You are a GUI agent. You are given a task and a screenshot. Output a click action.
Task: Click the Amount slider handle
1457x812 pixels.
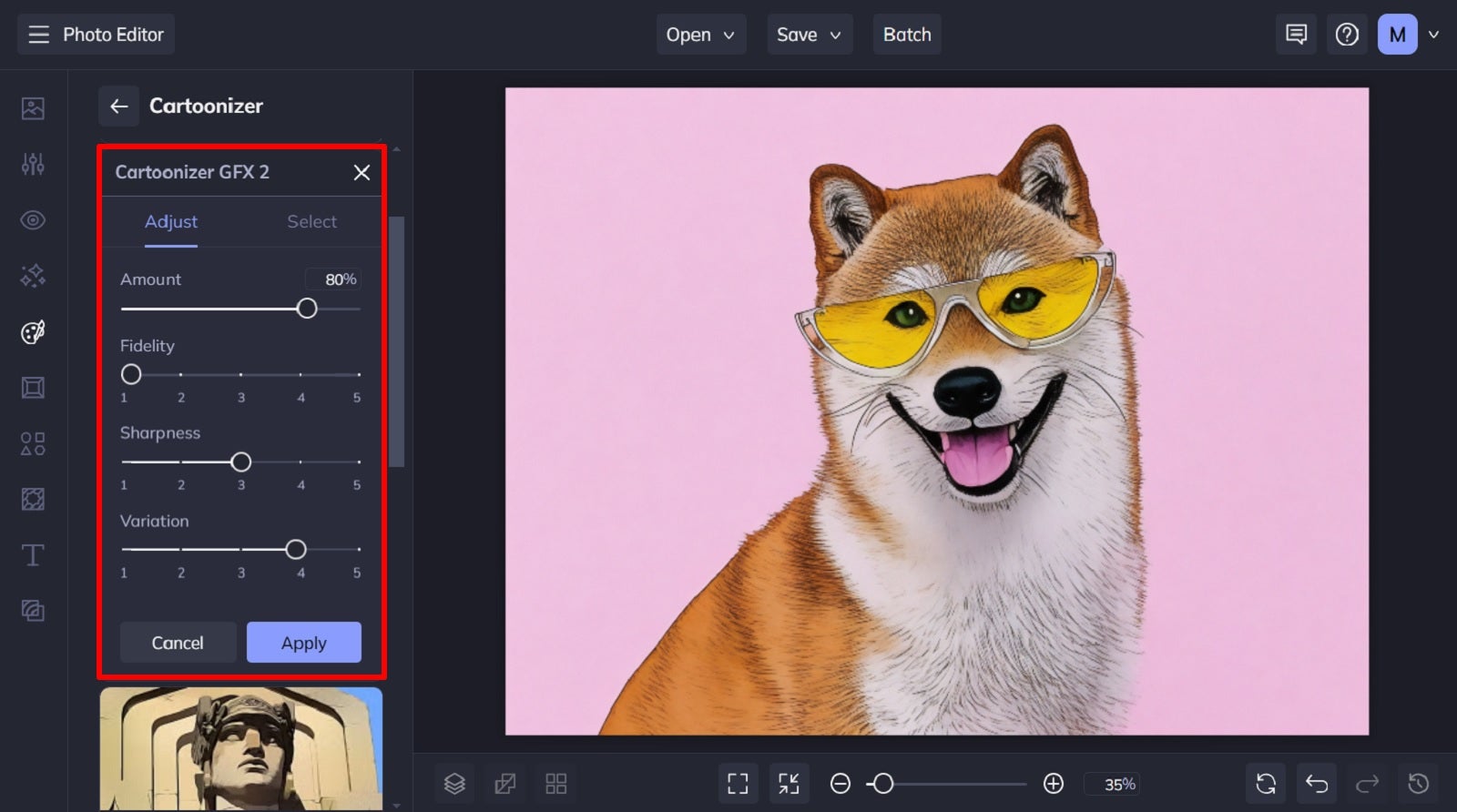307,309
